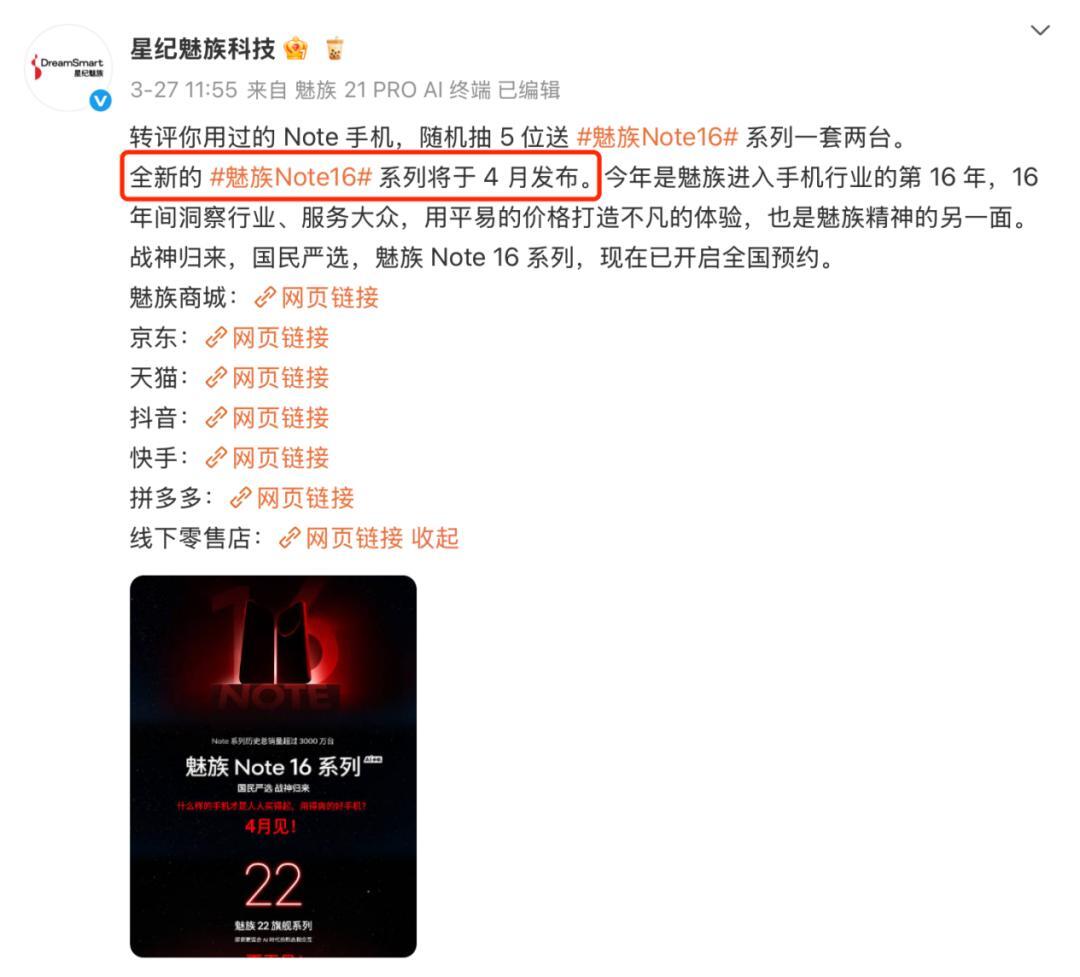Collapse post text with 收起
This screenshot has width=1080, height=977.
click(435, 537)
